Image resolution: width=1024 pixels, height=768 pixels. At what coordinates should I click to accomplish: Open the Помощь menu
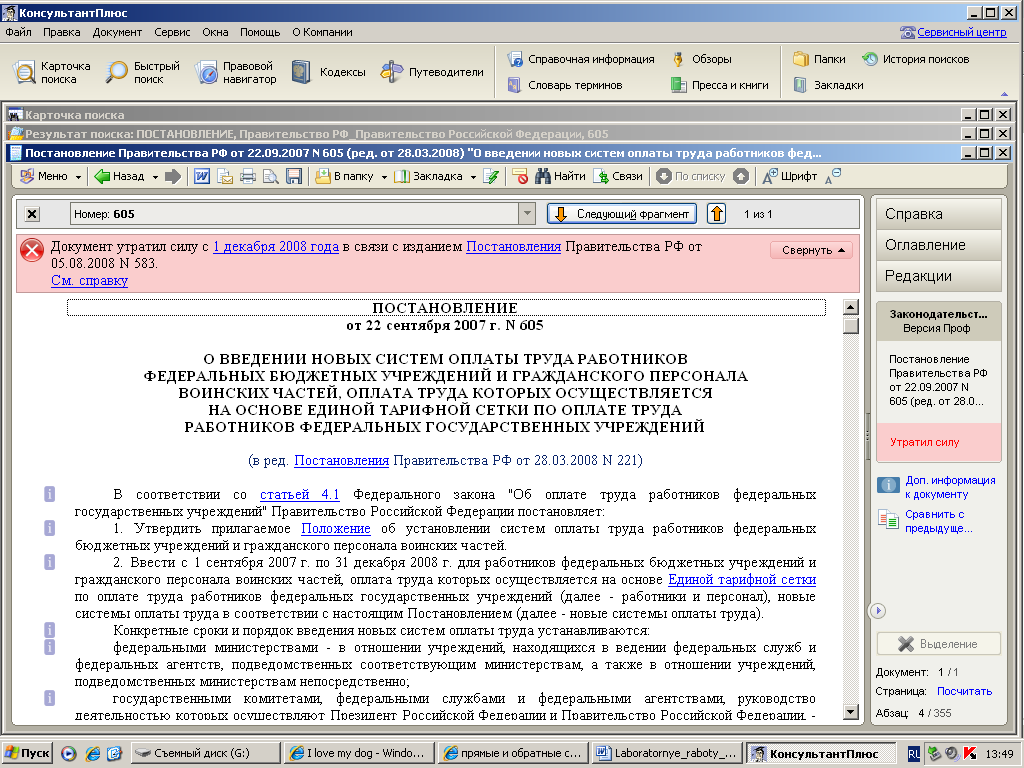[x=260, y=32]
